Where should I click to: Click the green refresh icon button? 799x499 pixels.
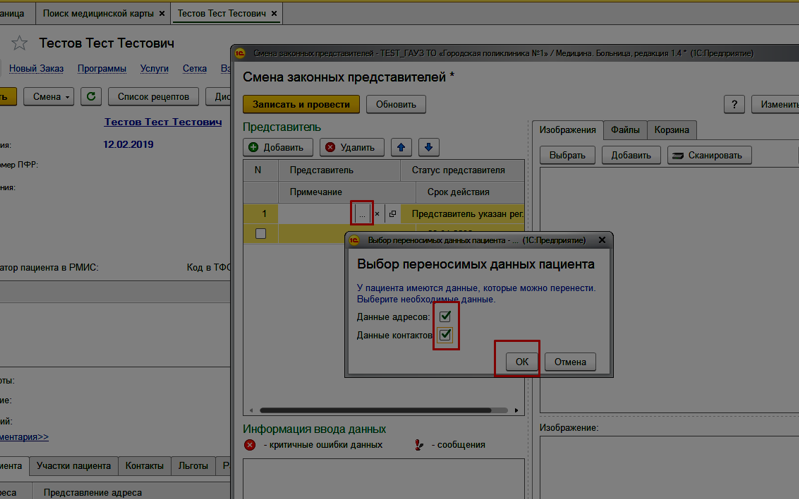[92, 97]
